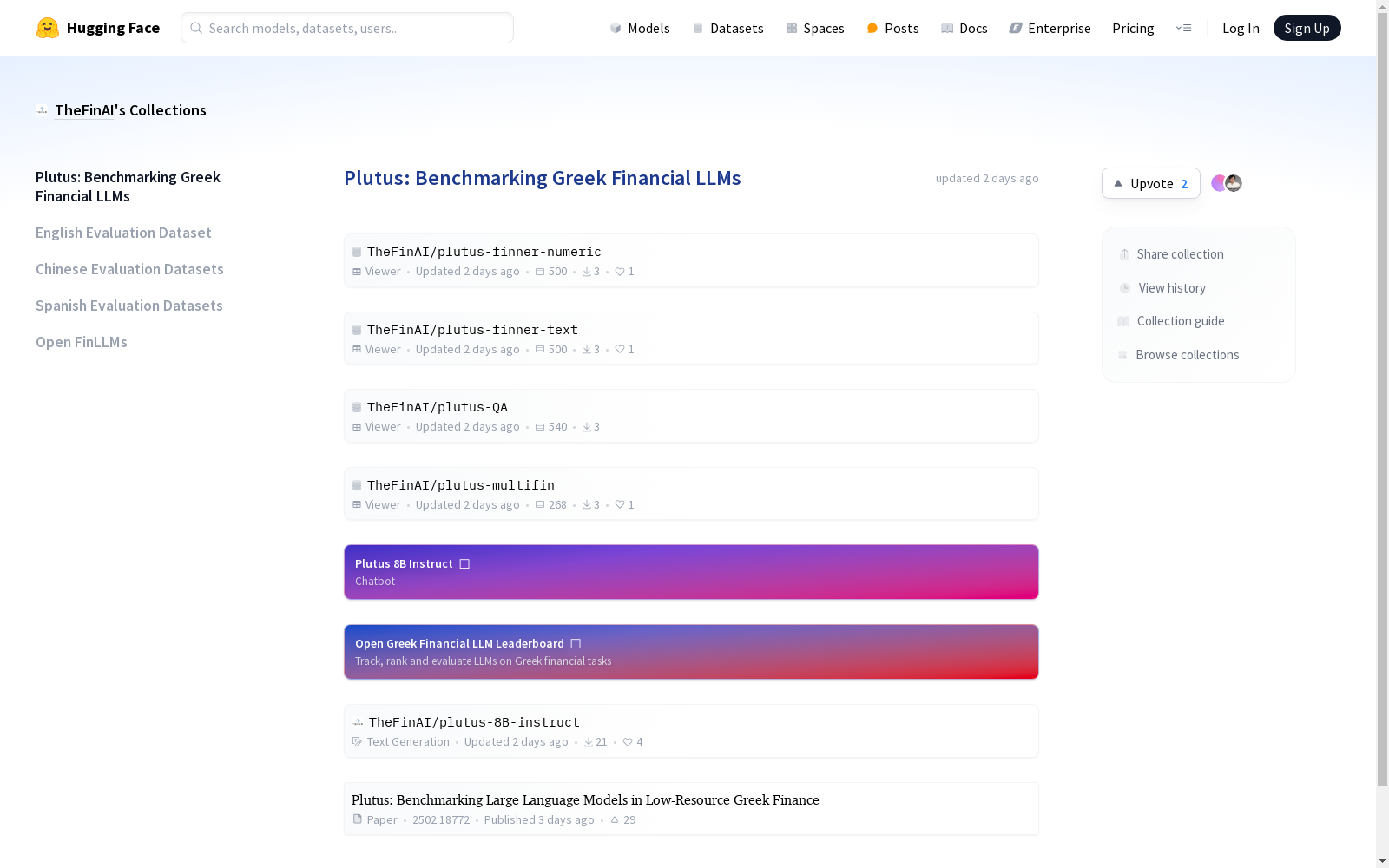Click the paper ID 2502.18772
The height and width of the screenshot is (868, 1389).
[441, 820]
